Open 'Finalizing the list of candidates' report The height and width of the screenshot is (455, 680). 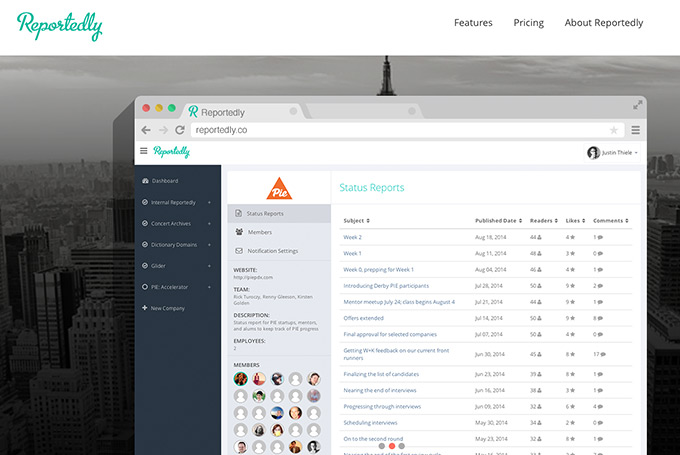381,374
